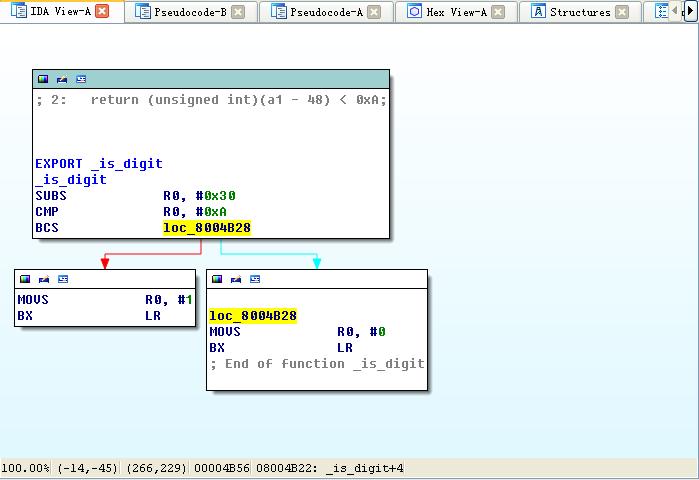Select BX in the loc_8004B28 block
This screenshot has height=480, width=699.
coord(217,348)
